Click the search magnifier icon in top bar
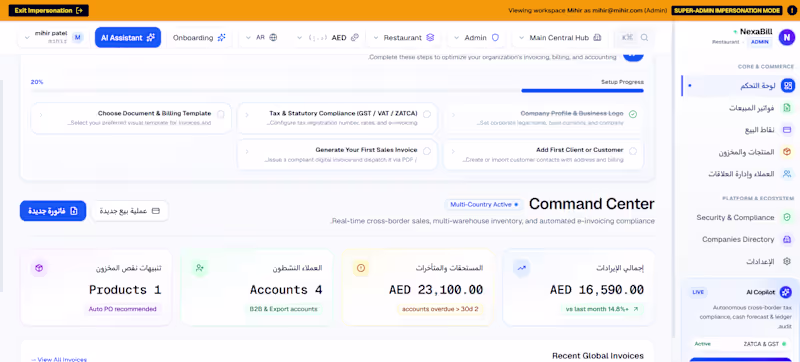This screenshot has width=800, height=362. (644, 37)
